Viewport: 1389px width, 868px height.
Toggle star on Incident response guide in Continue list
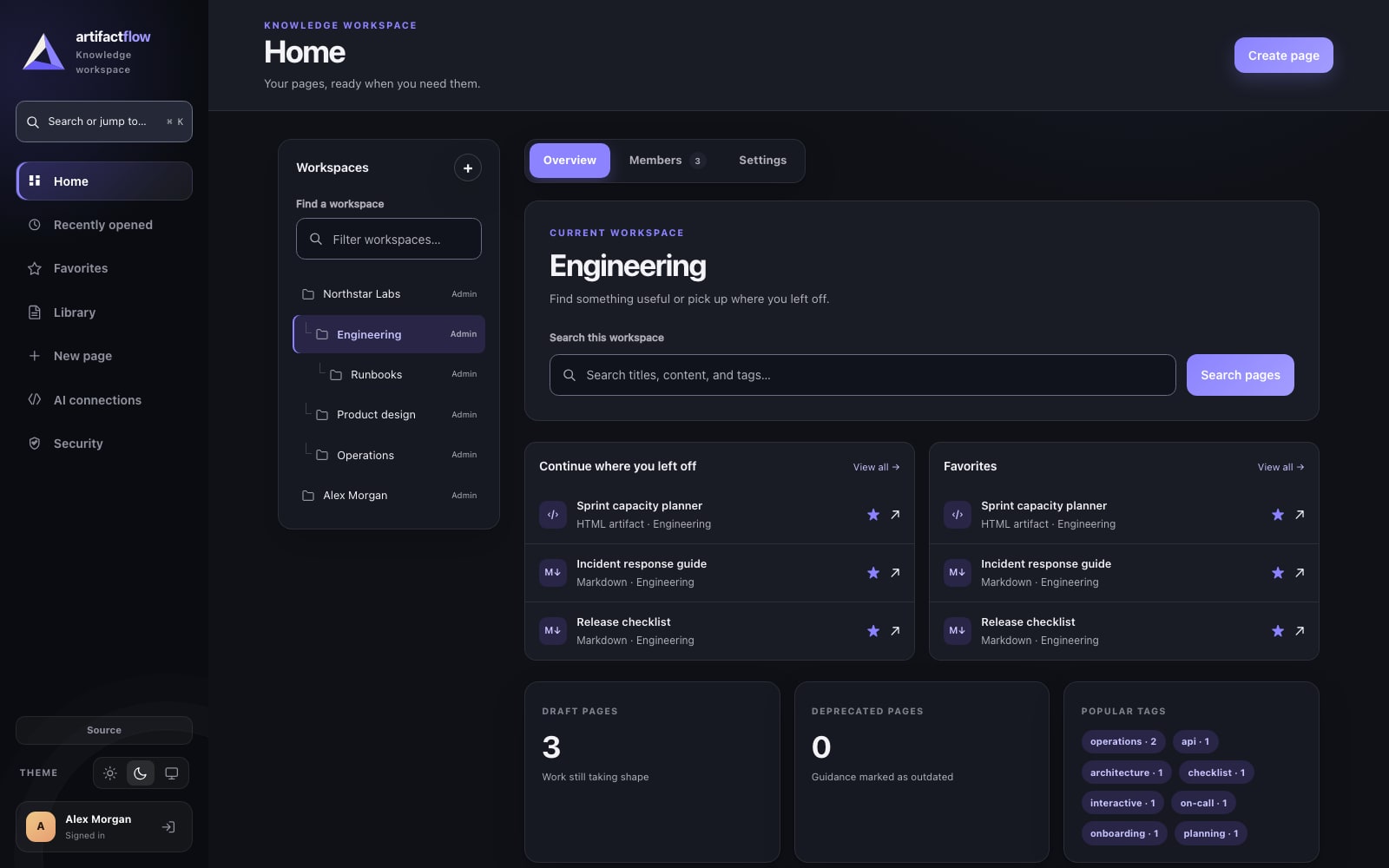click(873, 573)
